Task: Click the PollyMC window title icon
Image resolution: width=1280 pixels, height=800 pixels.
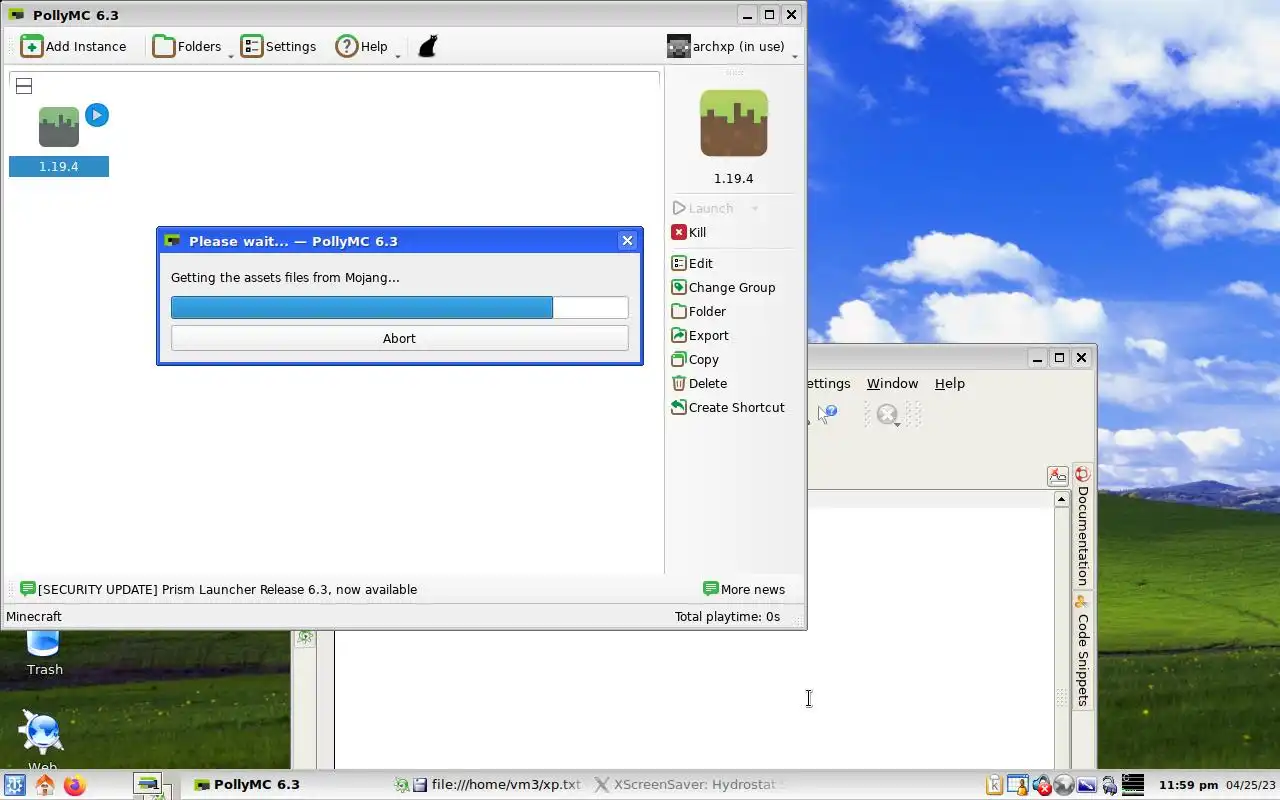Action: point(16,15)
